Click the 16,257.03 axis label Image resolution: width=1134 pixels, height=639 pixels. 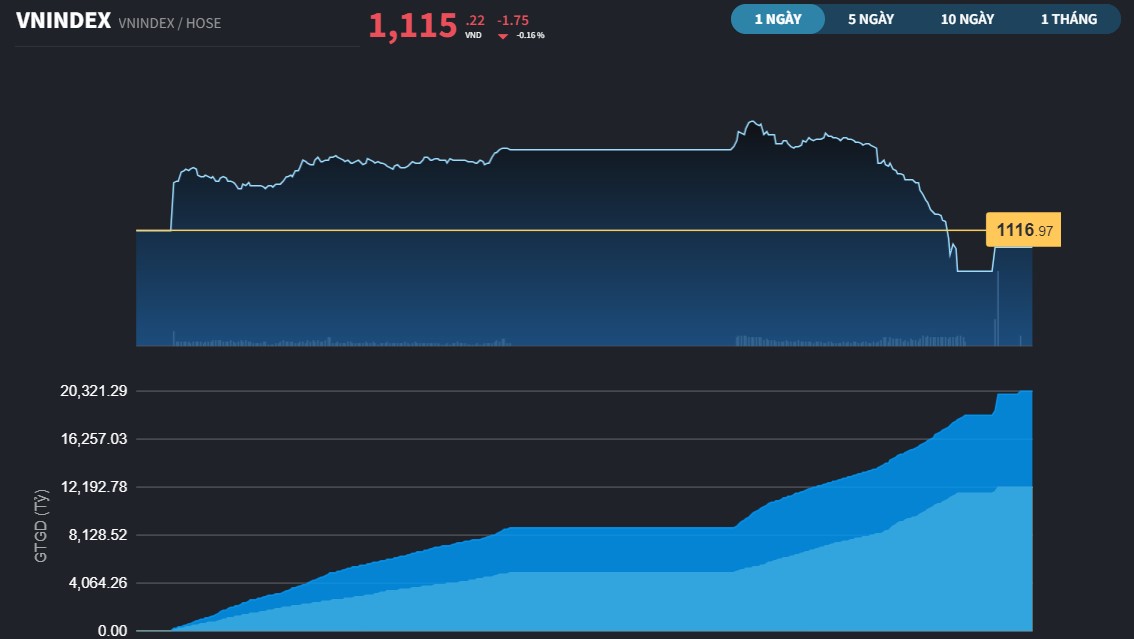pyautogui.click(x=94, y=439)
